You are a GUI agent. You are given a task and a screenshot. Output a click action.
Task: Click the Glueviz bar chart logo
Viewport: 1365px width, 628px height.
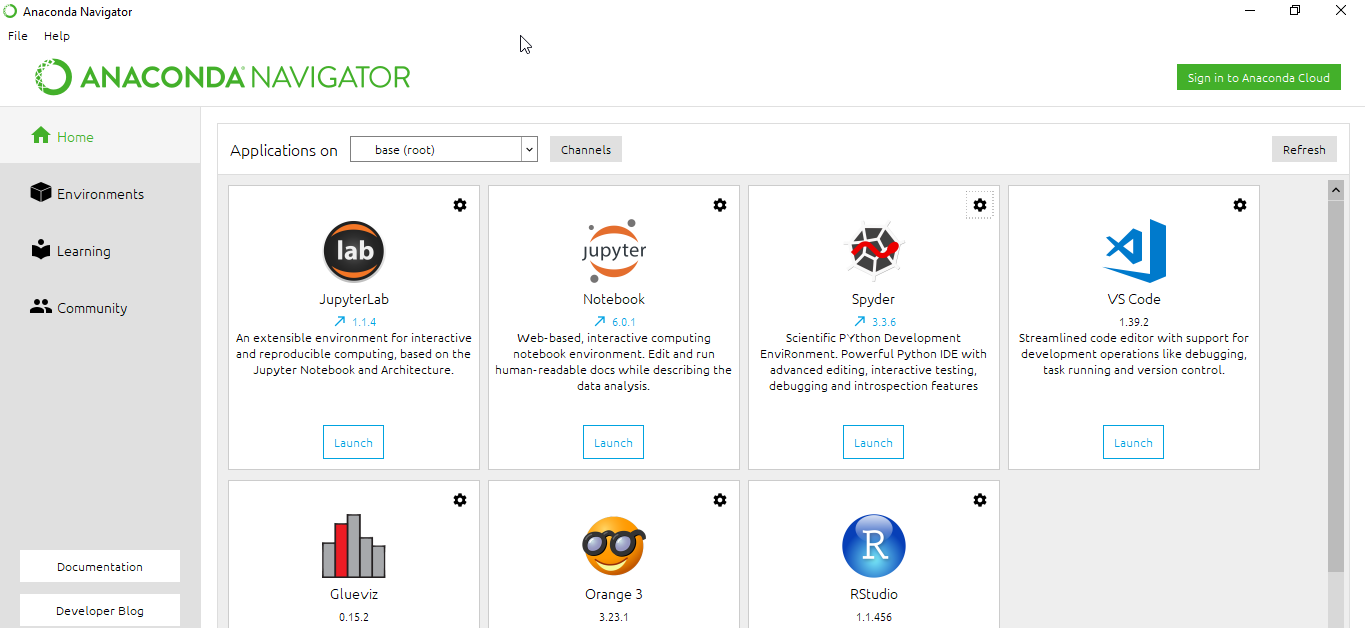[x=354, y=546]
